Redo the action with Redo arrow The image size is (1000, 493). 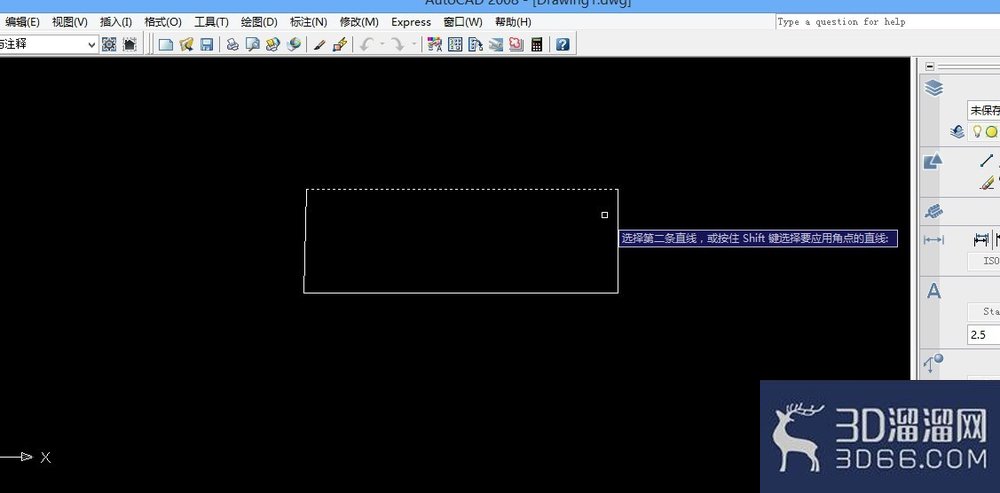pos(397,44)
